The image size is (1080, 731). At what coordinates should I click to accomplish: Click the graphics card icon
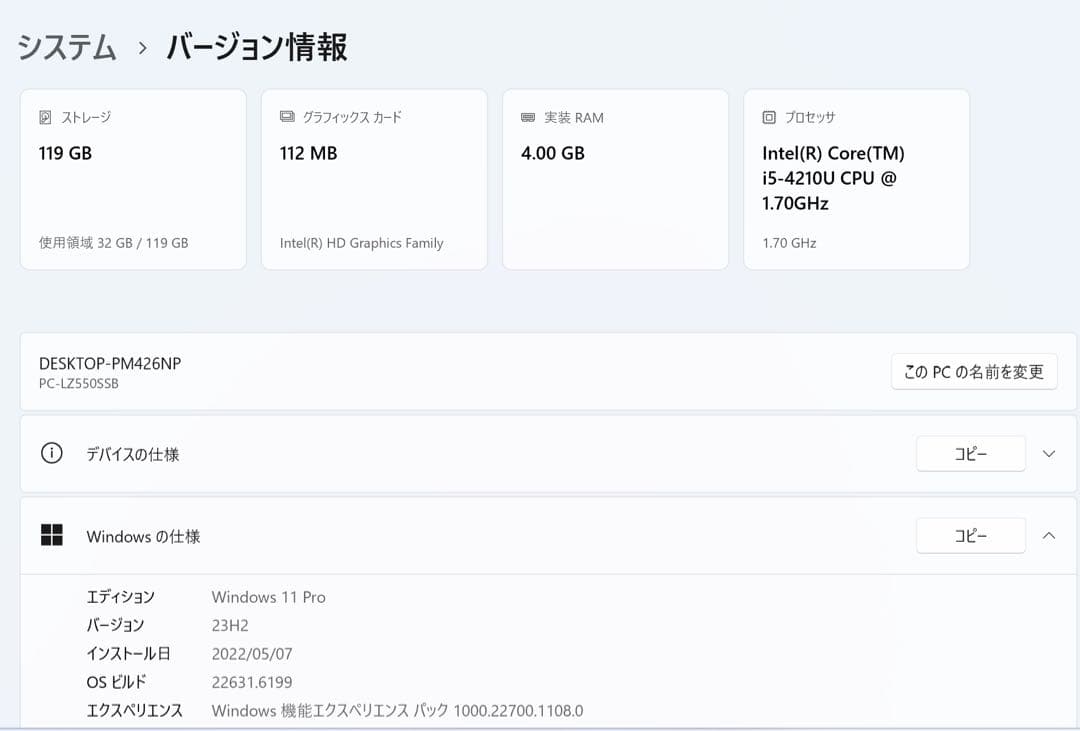click(287, 116)
